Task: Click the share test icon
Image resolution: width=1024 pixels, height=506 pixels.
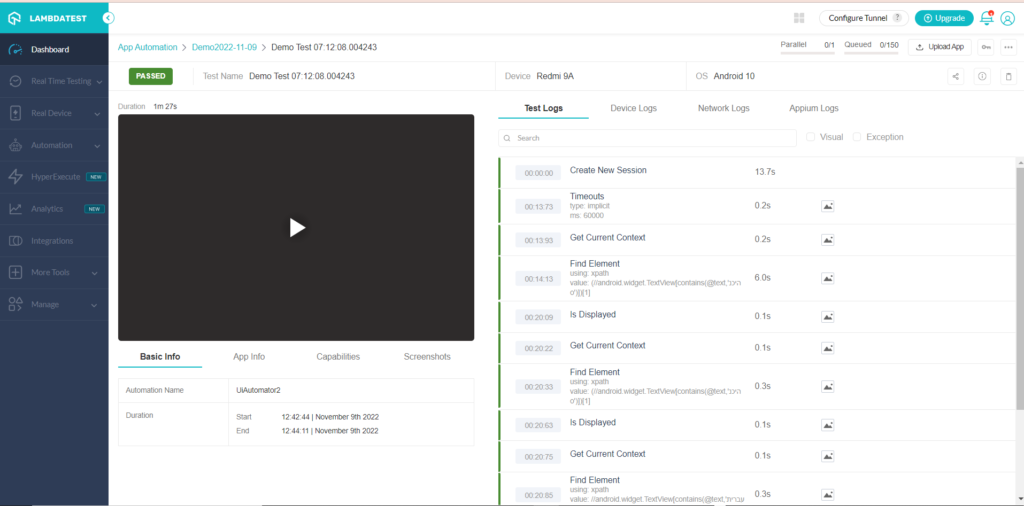Action: (x=955, y=76)
